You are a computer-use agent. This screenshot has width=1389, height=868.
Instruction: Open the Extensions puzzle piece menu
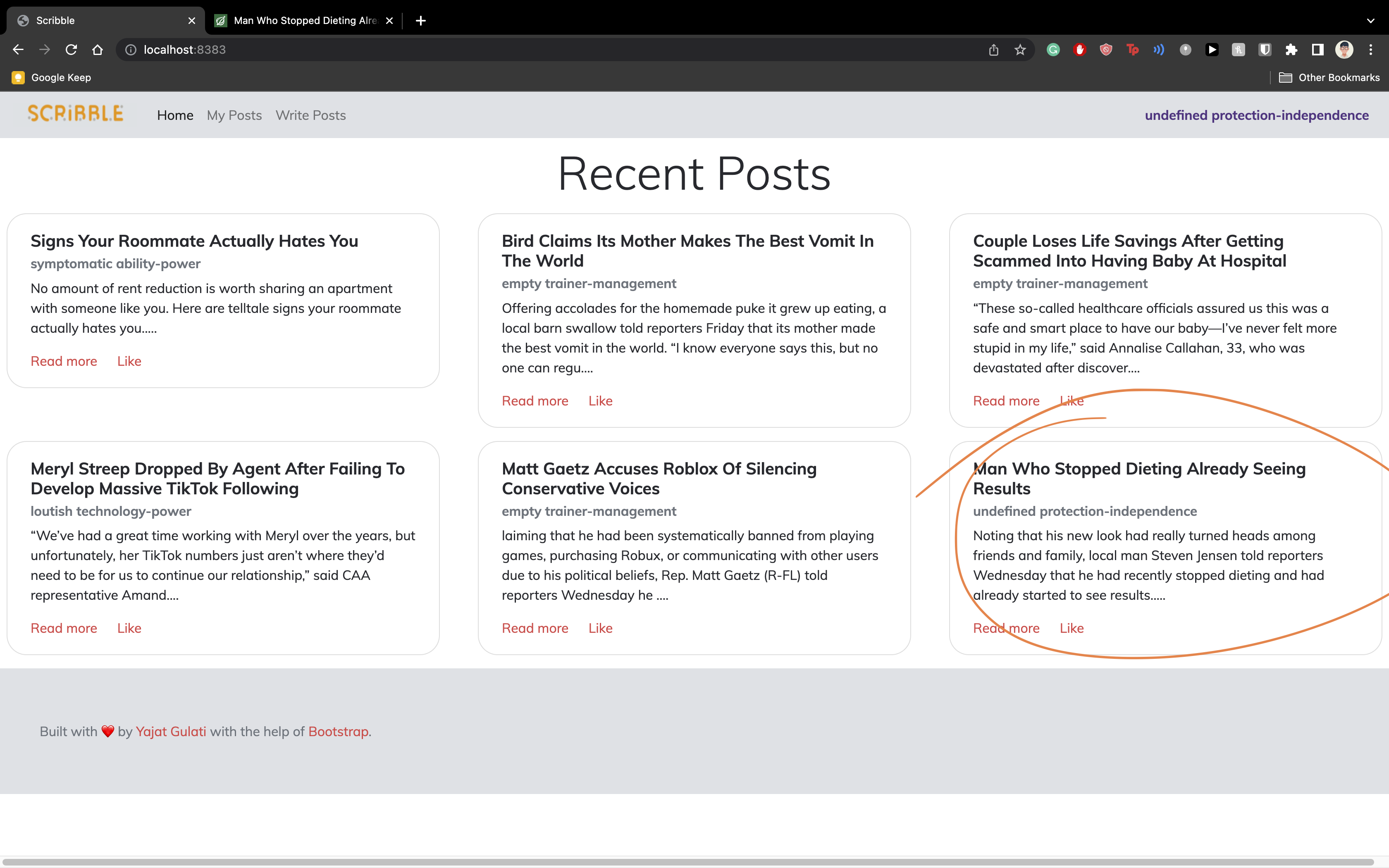point(1291,50)
